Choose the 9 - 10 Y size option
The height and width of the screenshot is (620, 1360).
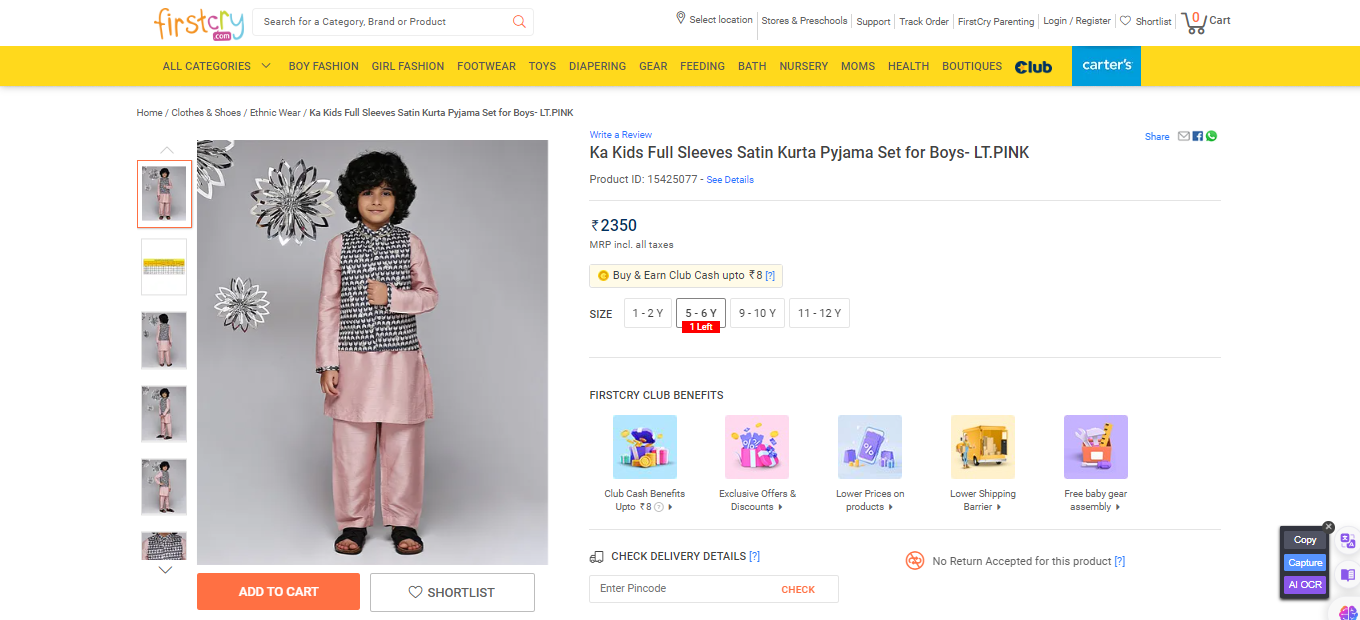(x=757, y=313)
